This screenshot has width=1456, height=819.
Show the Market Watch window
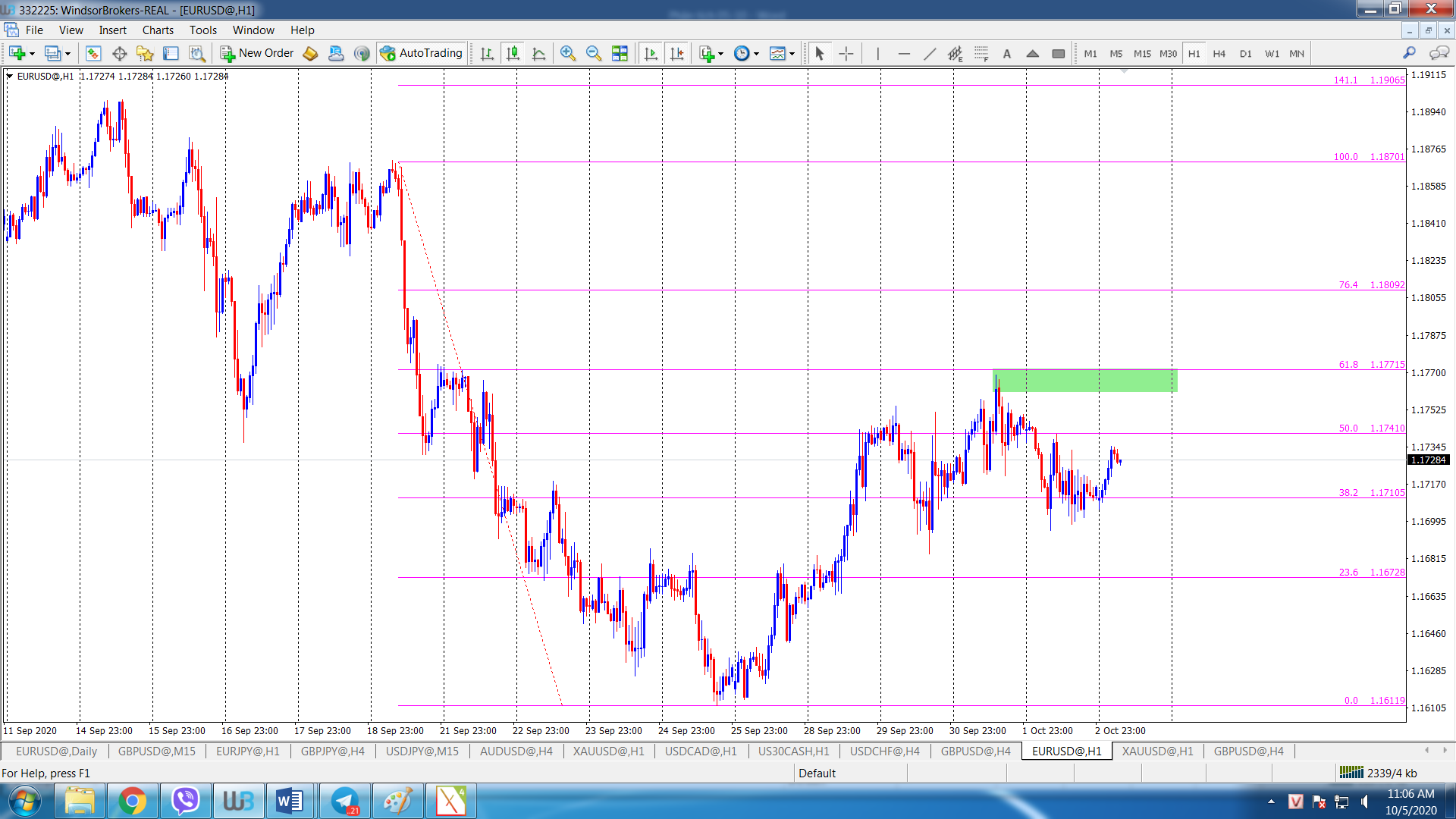(93, 53)
